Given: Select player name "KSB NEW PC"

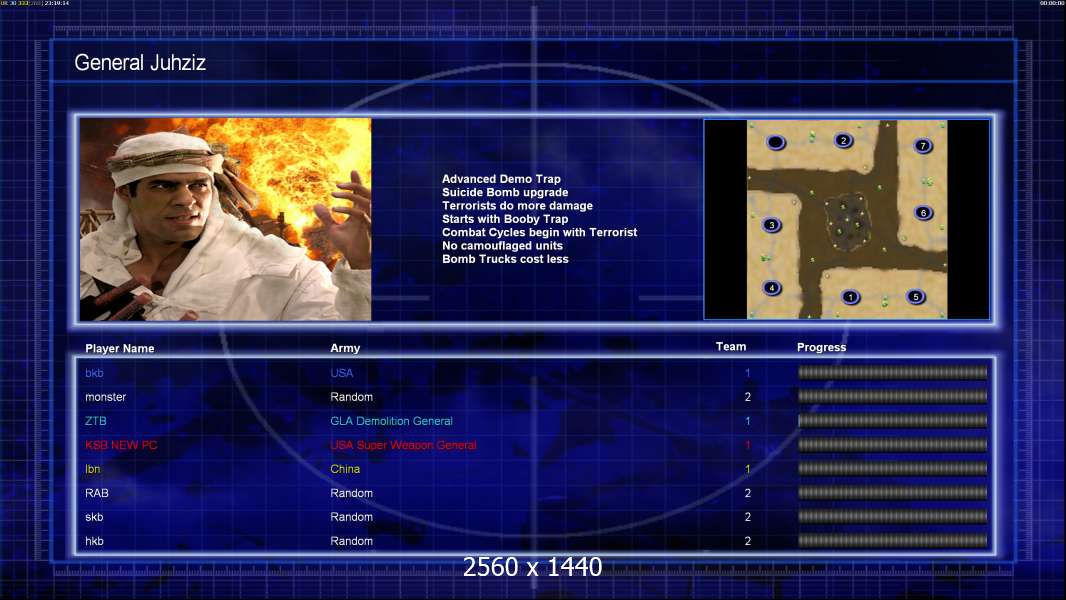Looking at the screenshot, I should tap(121, 445).
